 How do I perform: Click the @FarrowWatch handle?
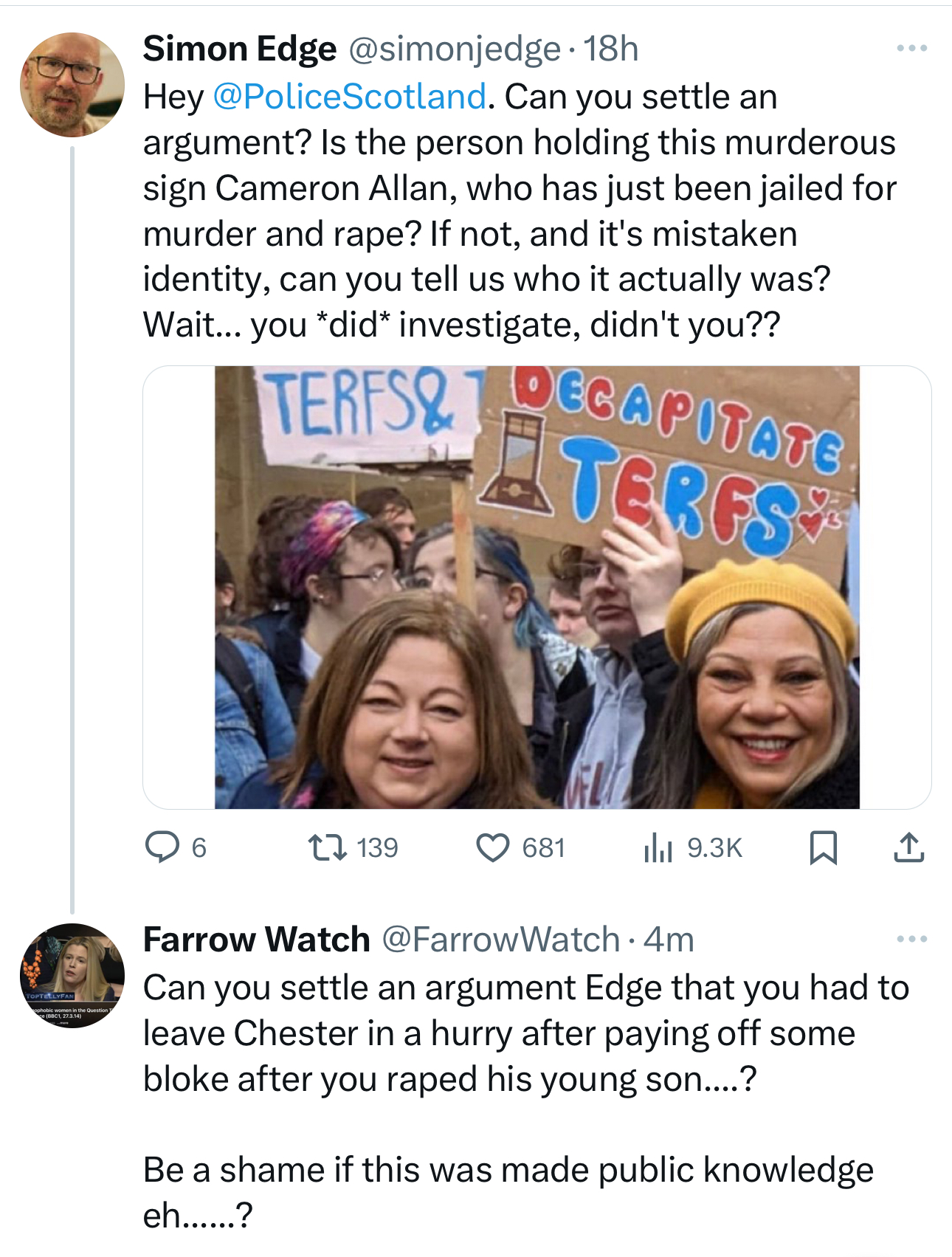click(500, 940)
